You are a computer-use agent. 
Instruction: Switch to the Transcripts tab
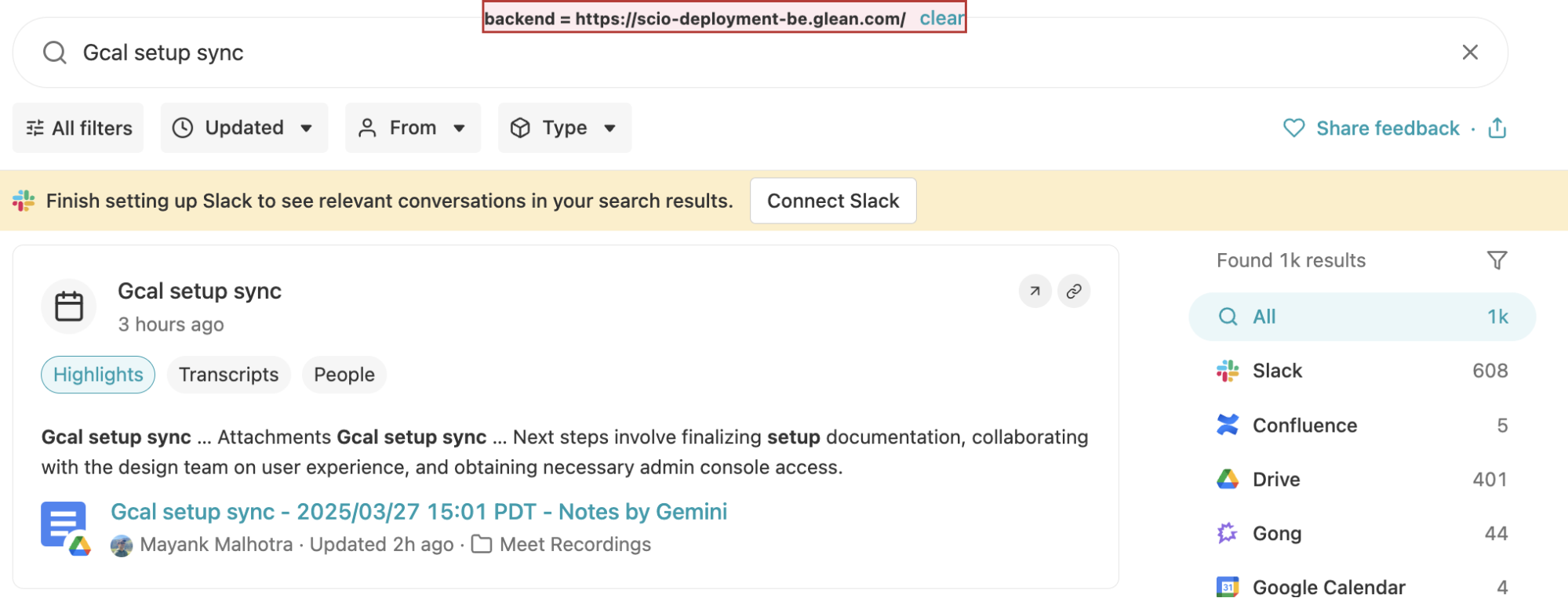coord(228,375)
